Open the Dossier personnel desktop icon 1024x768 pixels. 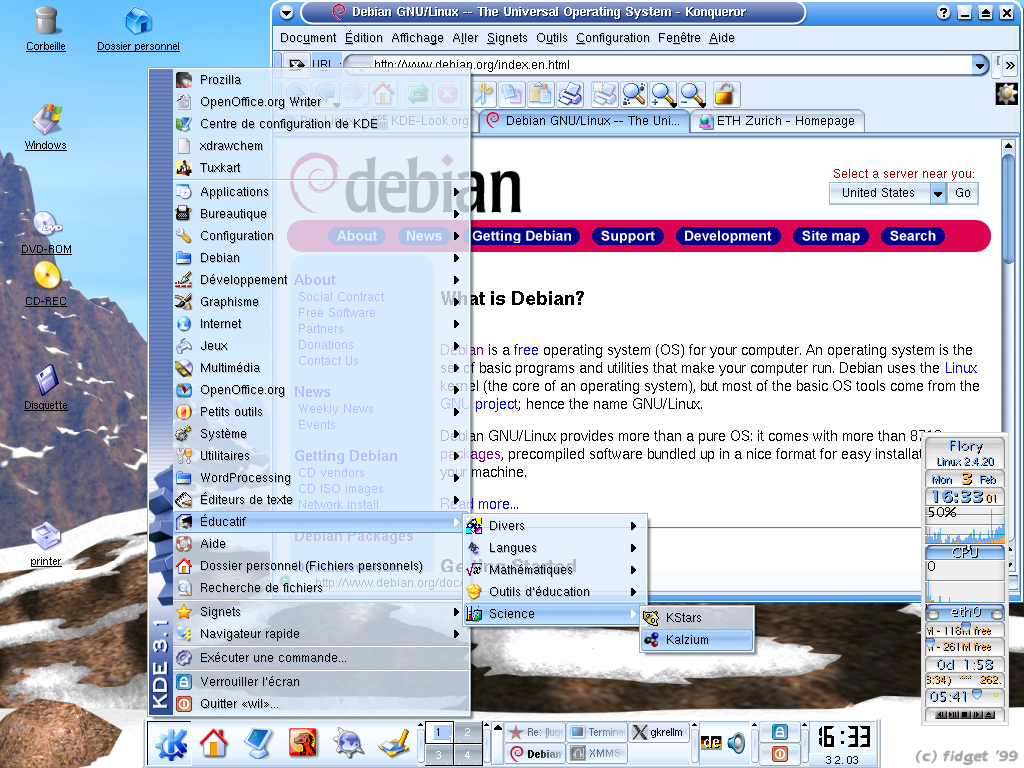(138, 28)
